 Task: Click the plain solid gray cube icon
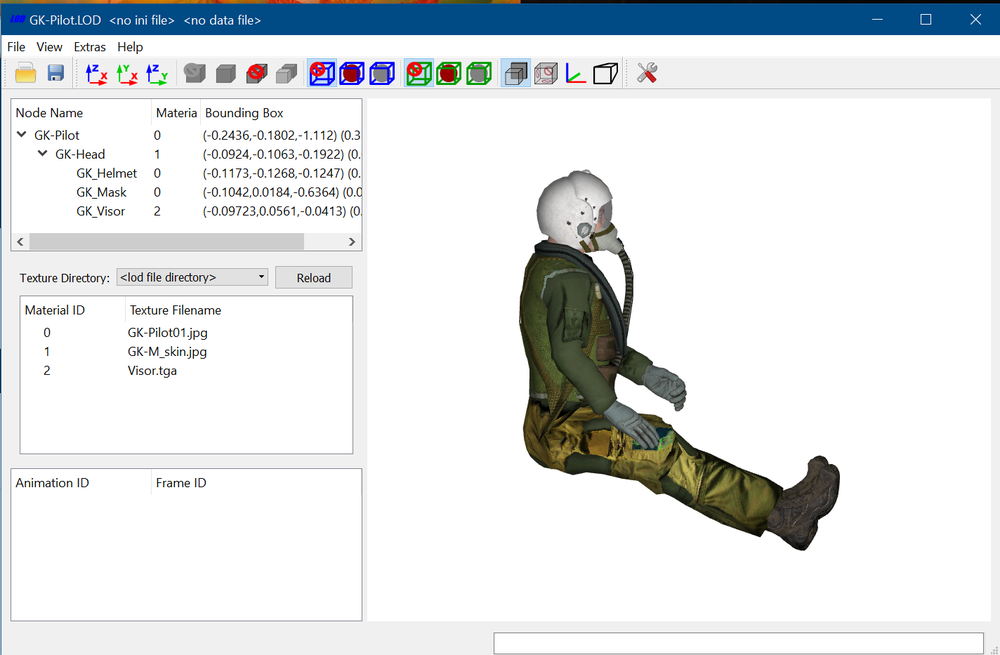click(226, 73)
